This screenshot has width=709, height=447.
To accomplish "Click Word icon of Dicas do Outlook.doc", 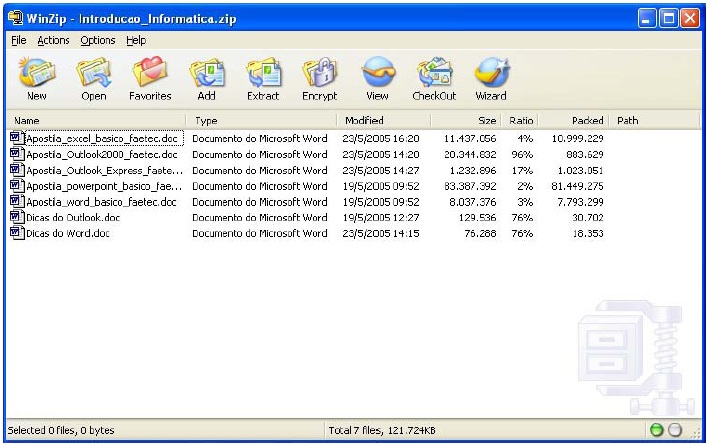I will (17, 217).
